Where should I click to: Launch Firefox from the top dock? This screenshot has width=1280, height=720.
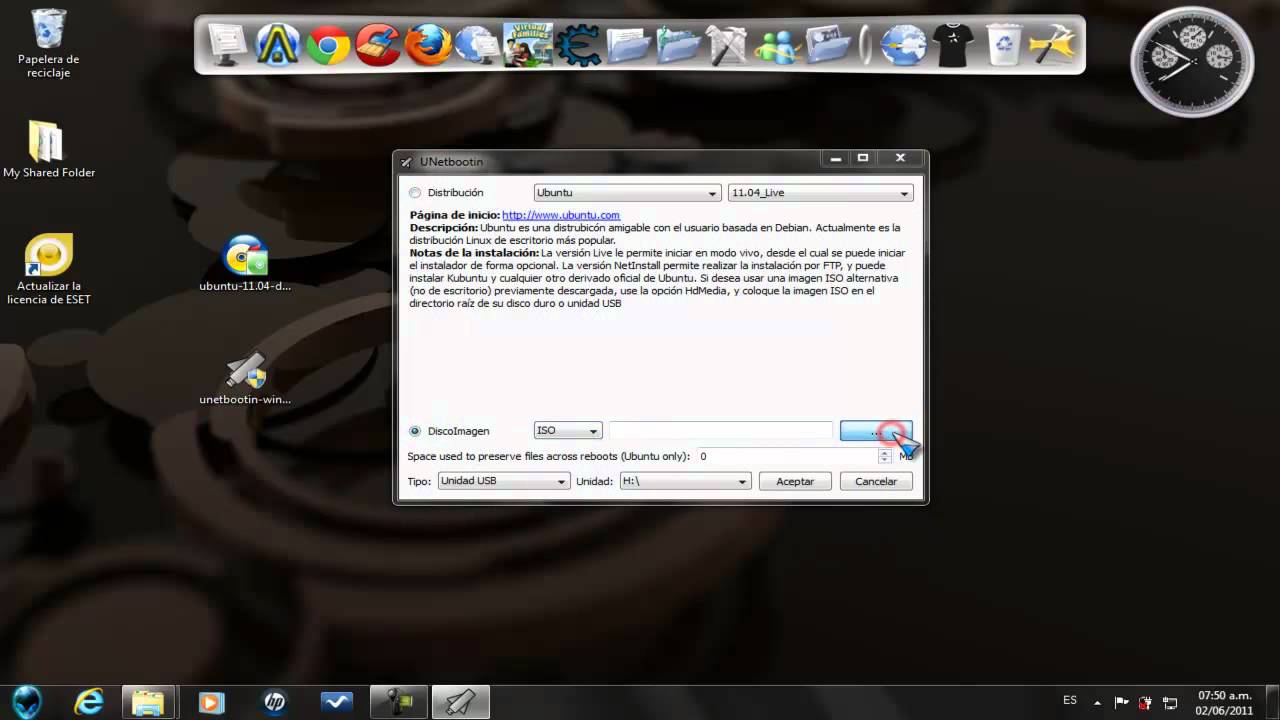[x=429, y=45]
